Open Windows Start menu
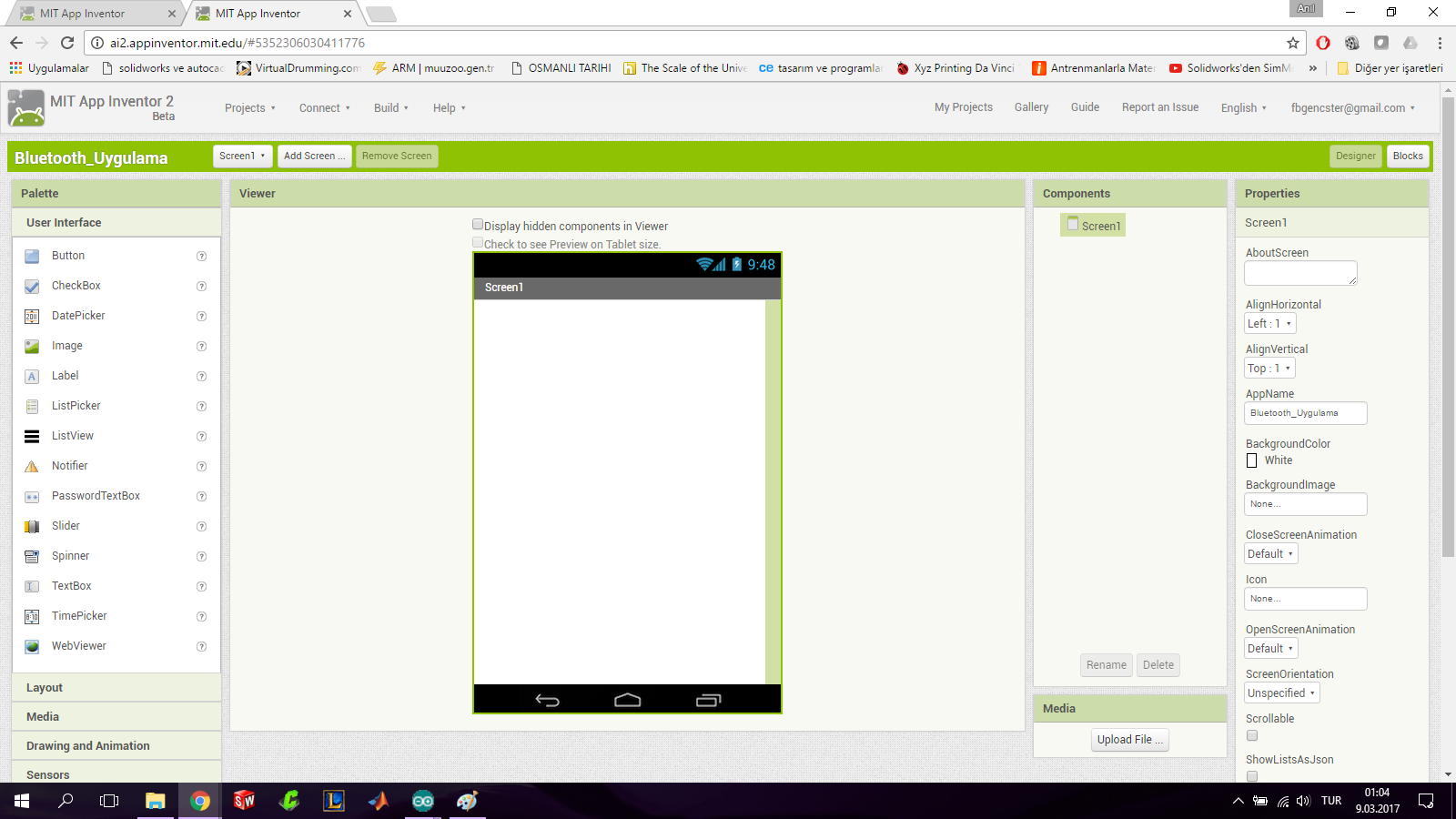 (22, 801)
